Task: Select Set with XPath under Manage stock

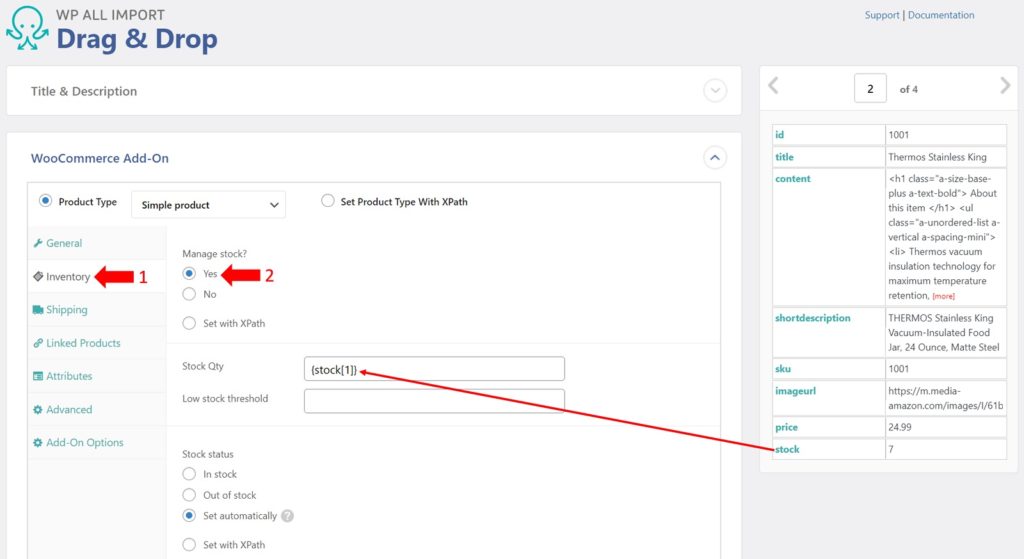Action: pos(189,323)
